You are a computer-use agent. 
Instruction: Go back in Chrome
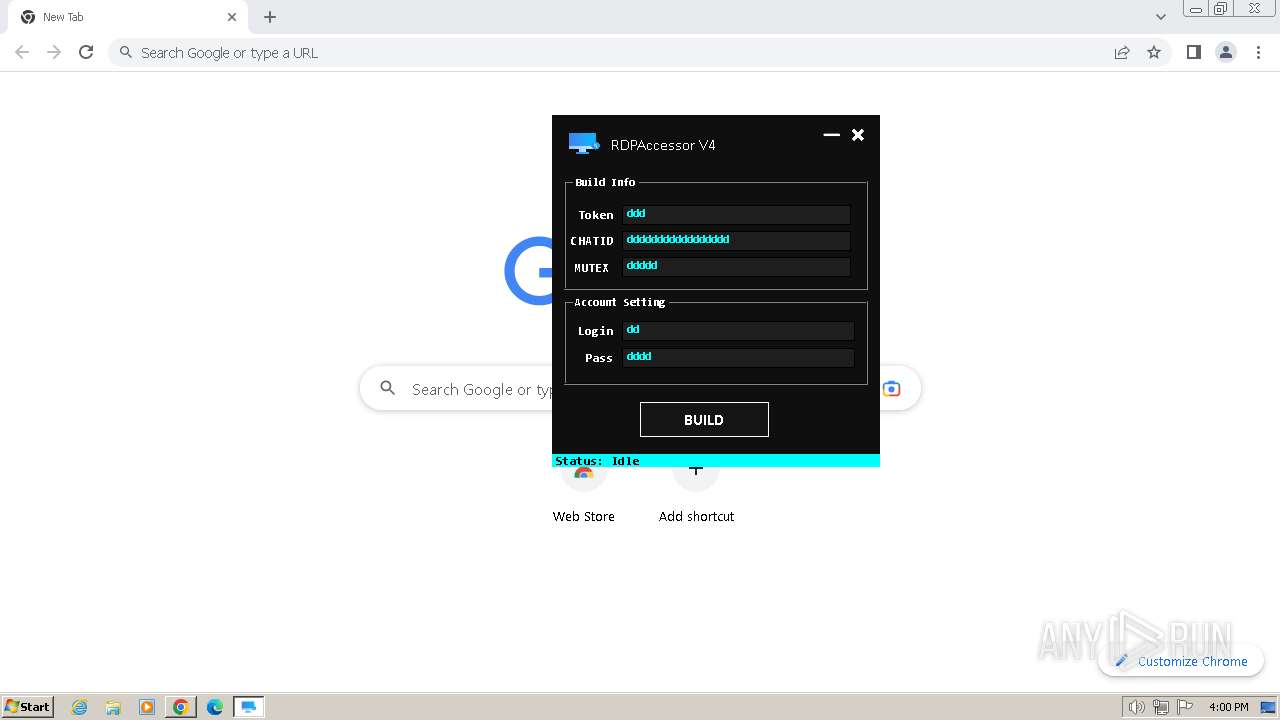tap(22, 52)
